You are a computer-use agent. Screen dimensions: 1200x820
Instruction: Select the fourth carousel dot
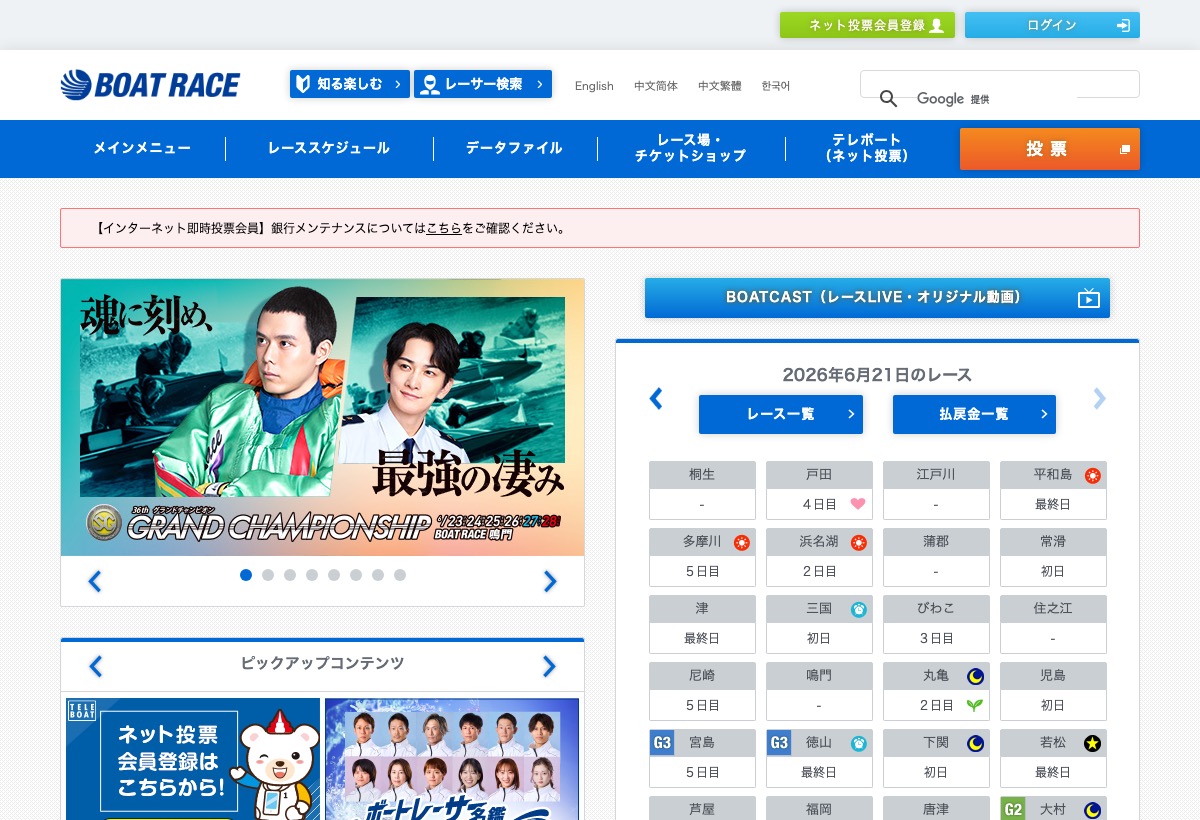tap(312, 575)
